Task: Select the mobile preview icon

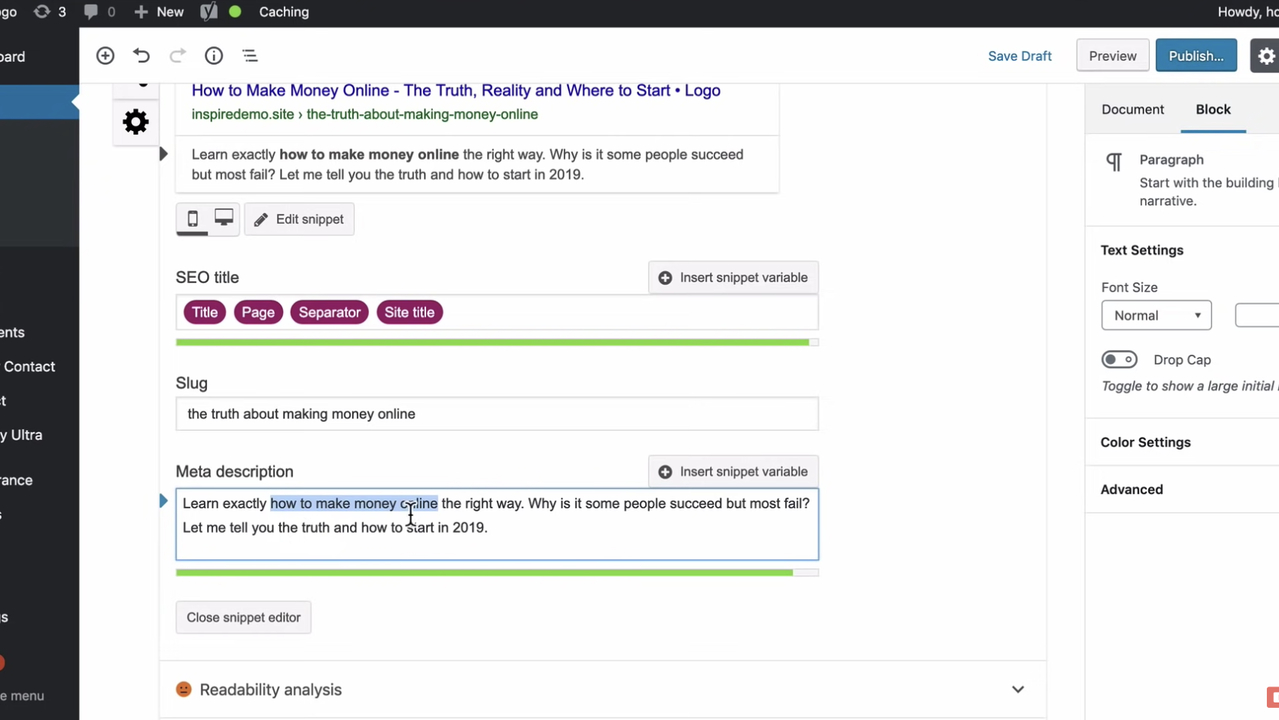Action: point(193,219)
